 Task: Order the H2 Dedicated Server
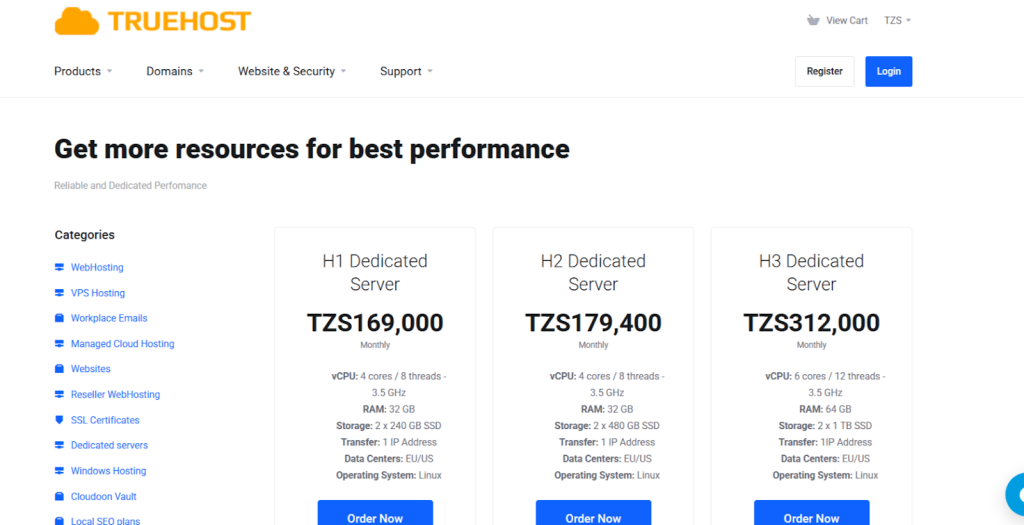coord(593,513)
